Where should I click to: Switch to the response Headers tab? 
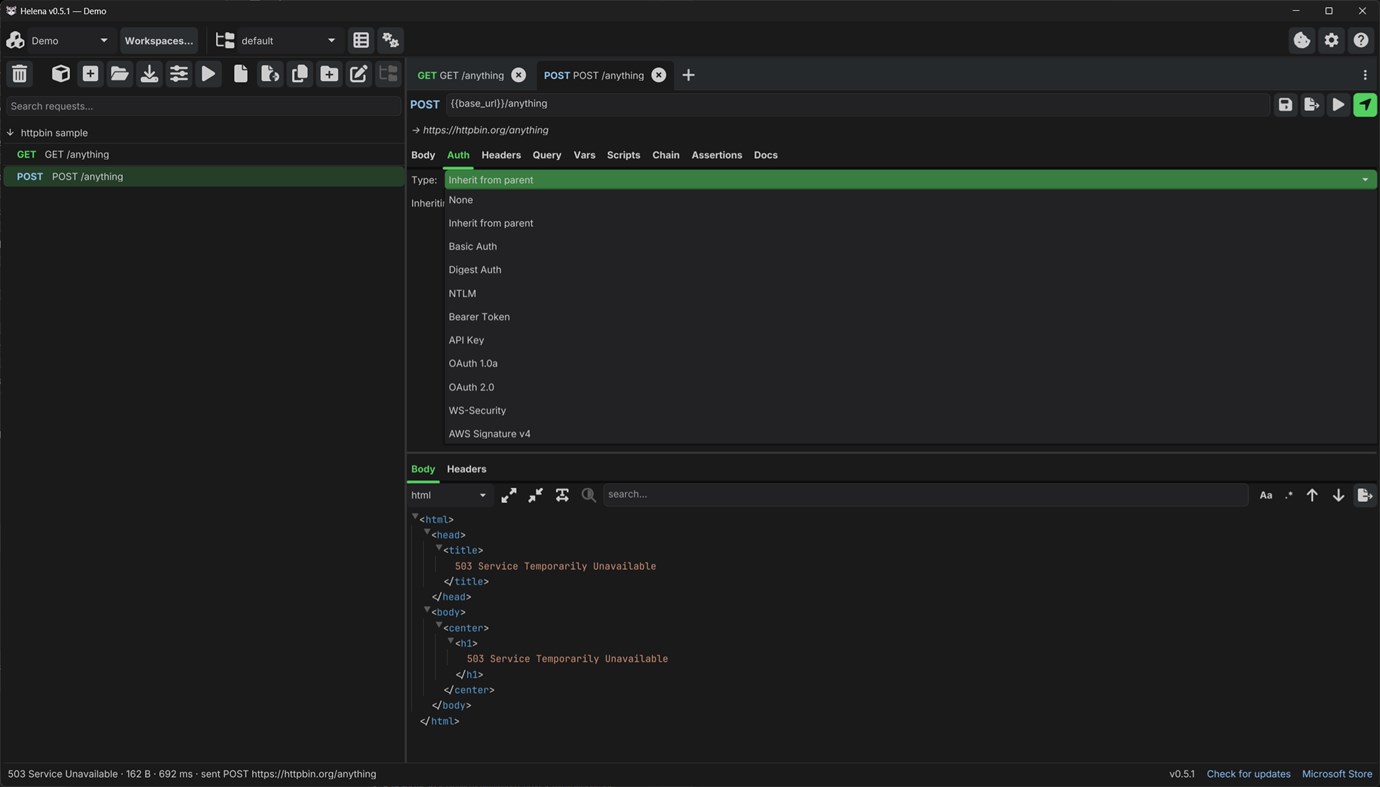point(467,469)
